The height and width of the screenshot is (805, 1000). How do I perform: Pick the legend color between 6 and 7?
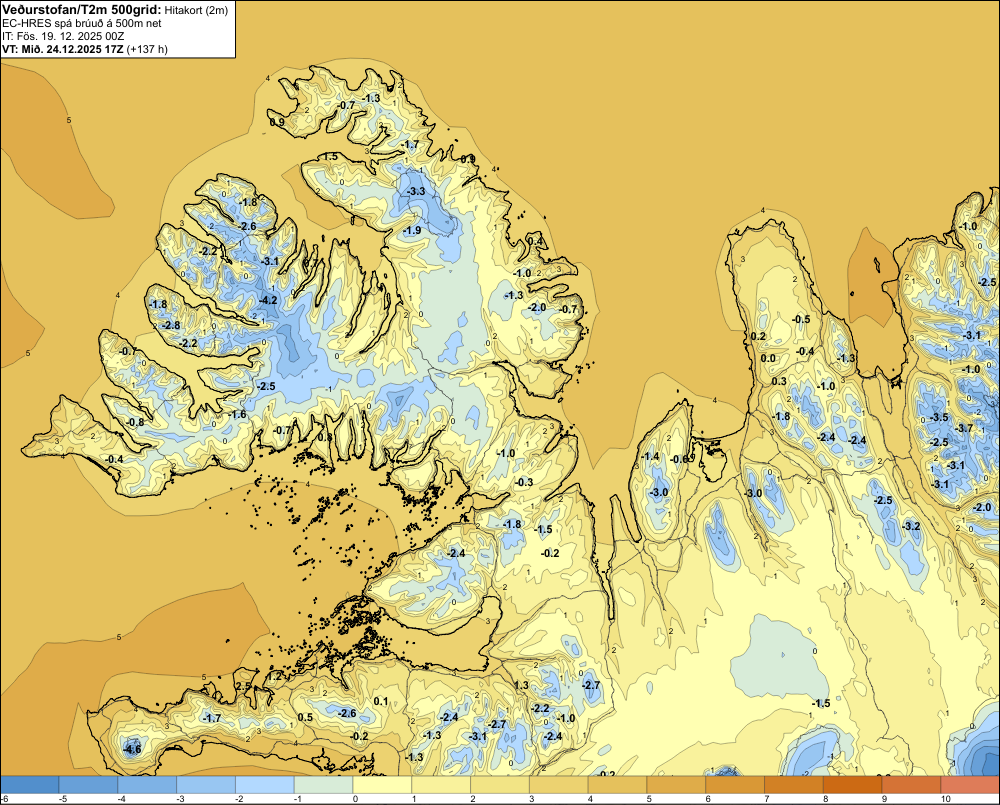pos(735,784)
